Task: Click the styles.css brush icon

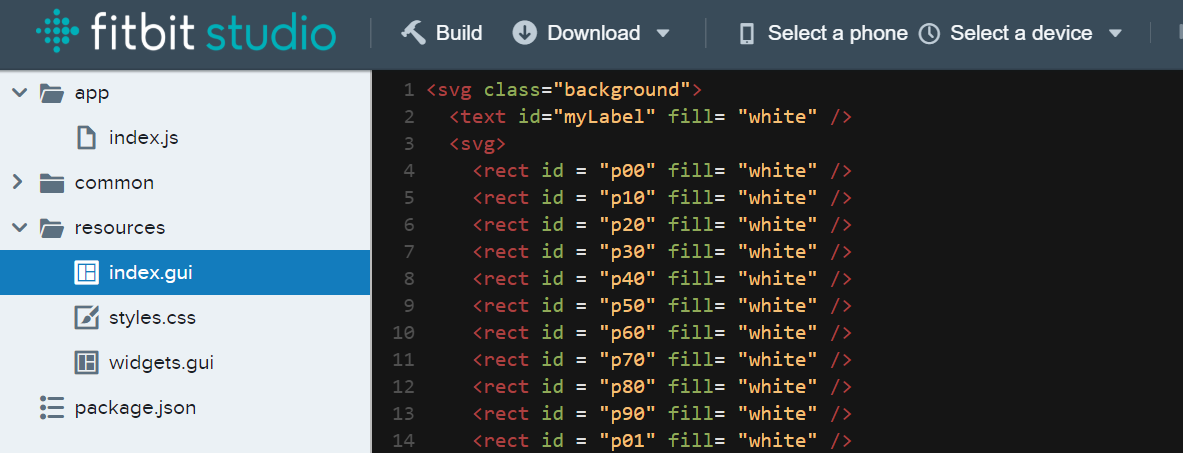Action: point(87,317)
